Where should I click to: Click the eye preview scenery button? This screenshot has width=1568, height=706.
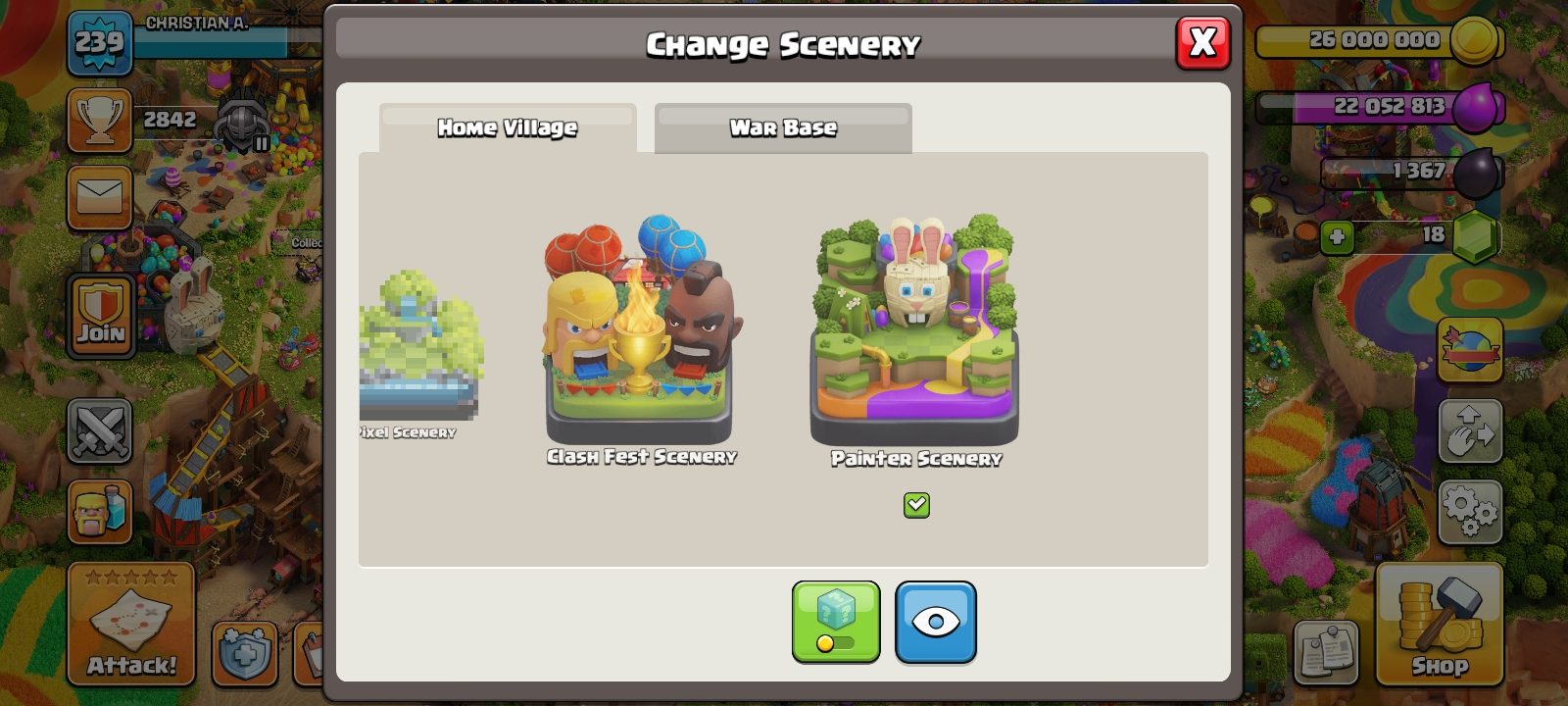click(x=936, y=623)
